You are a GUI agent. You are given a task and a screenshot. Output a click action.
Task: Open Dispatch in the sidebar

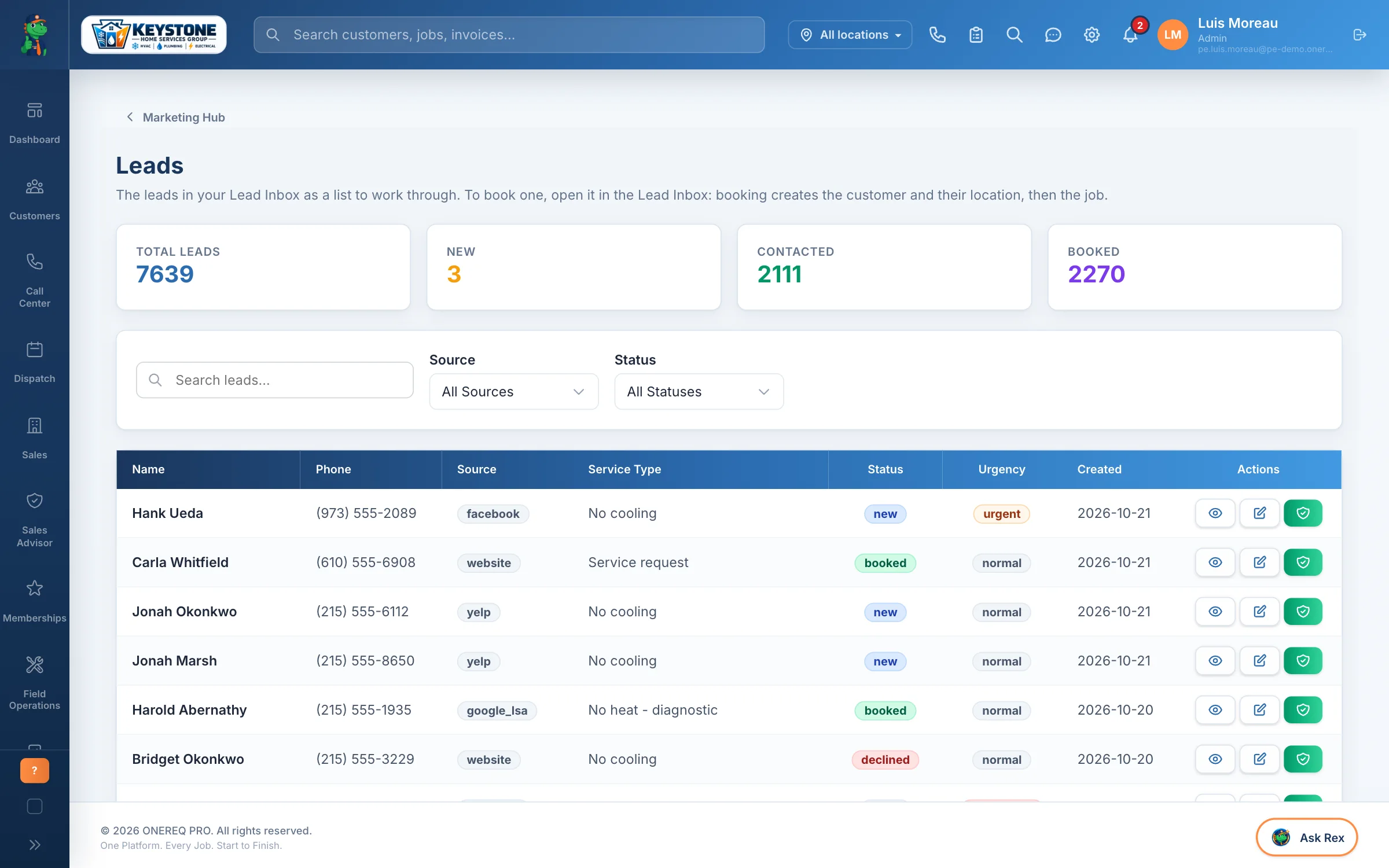tap(35, 362)
